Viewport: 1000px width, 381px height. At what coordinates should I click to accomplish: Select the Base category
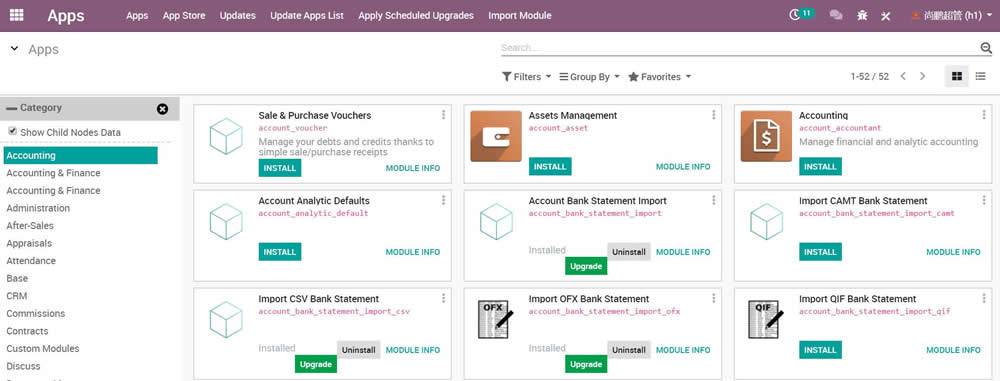pos(17,278)
